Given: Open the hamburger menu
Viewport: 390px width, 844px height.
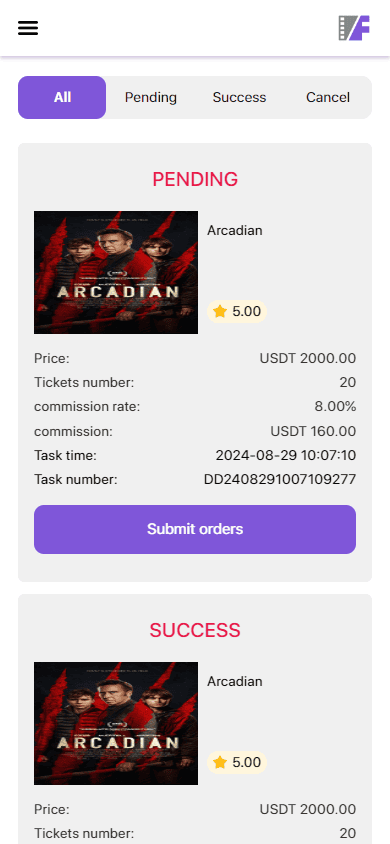Looking at the screenshot, I should pyautogui.click(x=28, y=28).
